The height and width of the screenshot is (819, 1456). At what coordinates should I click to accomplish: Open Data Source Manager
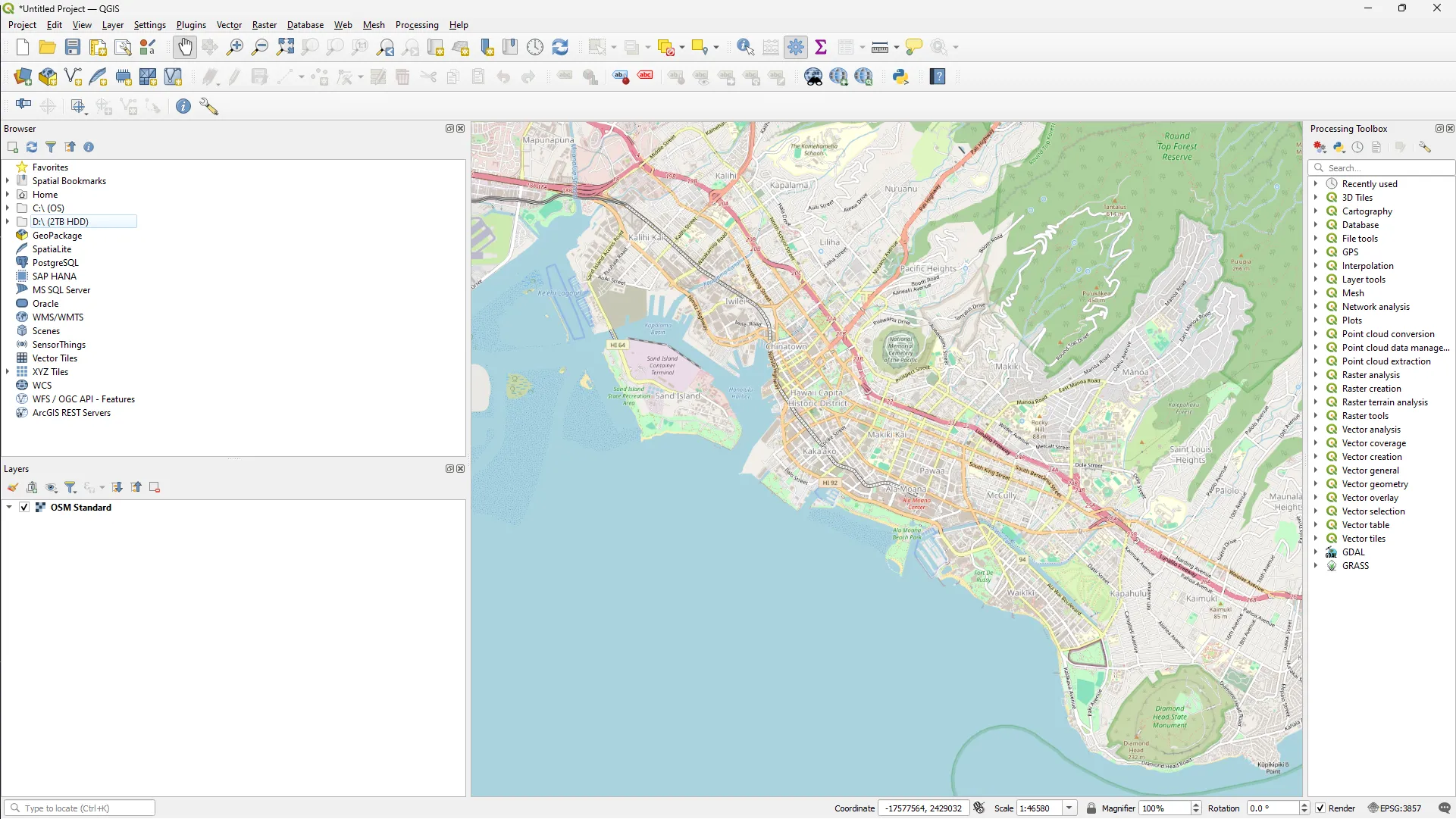(x=23, y=77)
